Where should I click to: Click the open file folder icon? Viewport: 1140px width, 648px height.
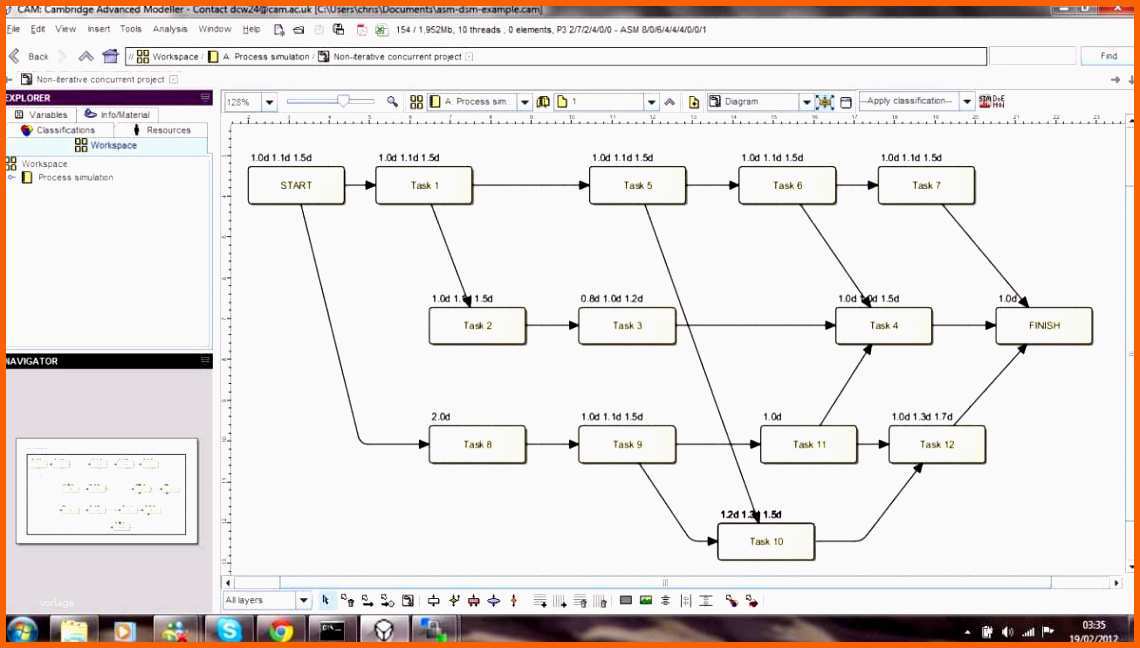[x=299, y=30]
